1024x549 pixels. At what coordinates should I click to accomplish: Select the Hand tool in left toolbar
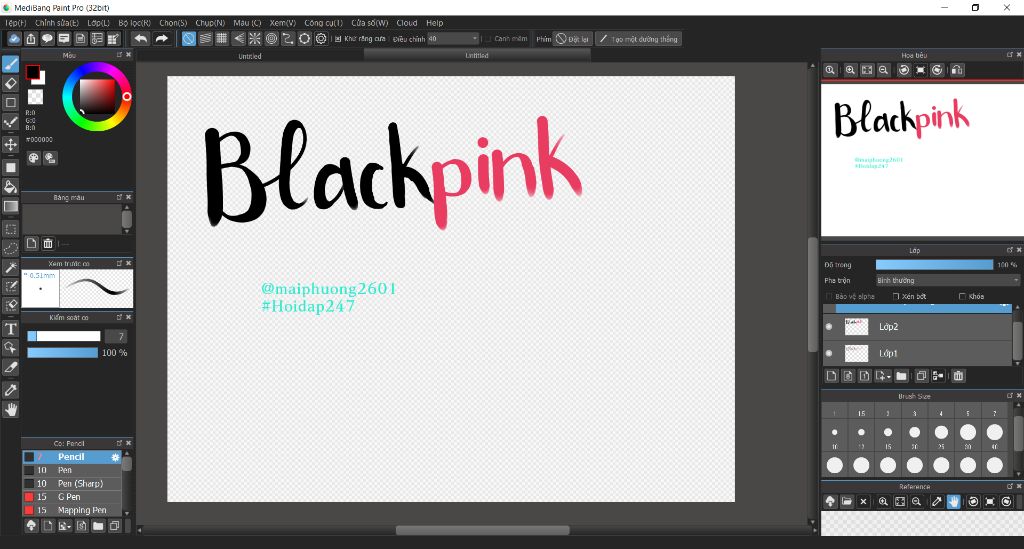10,409
